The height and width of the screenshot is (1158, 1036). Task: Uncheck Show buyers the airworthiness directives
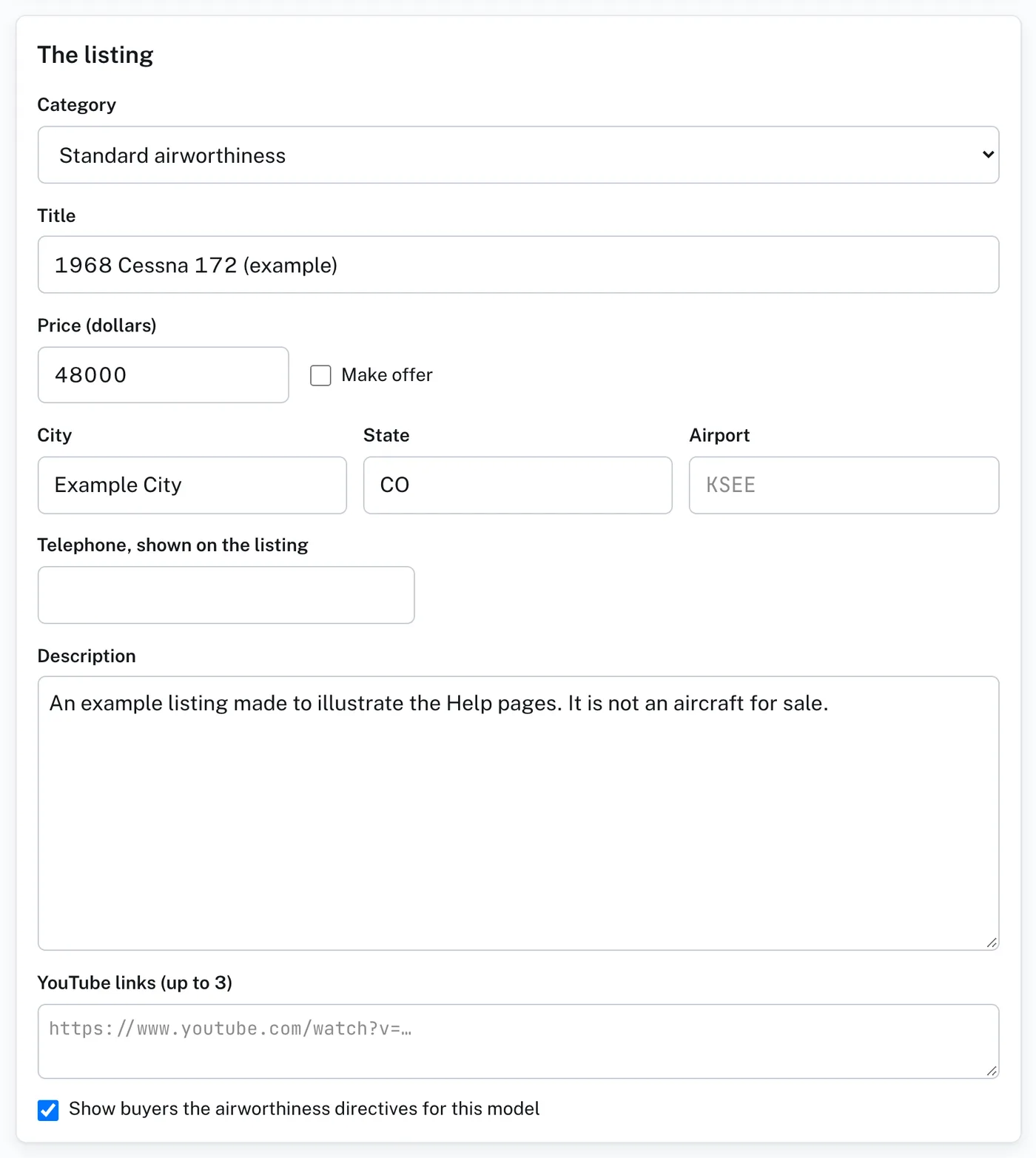[x=48, y=1110]
